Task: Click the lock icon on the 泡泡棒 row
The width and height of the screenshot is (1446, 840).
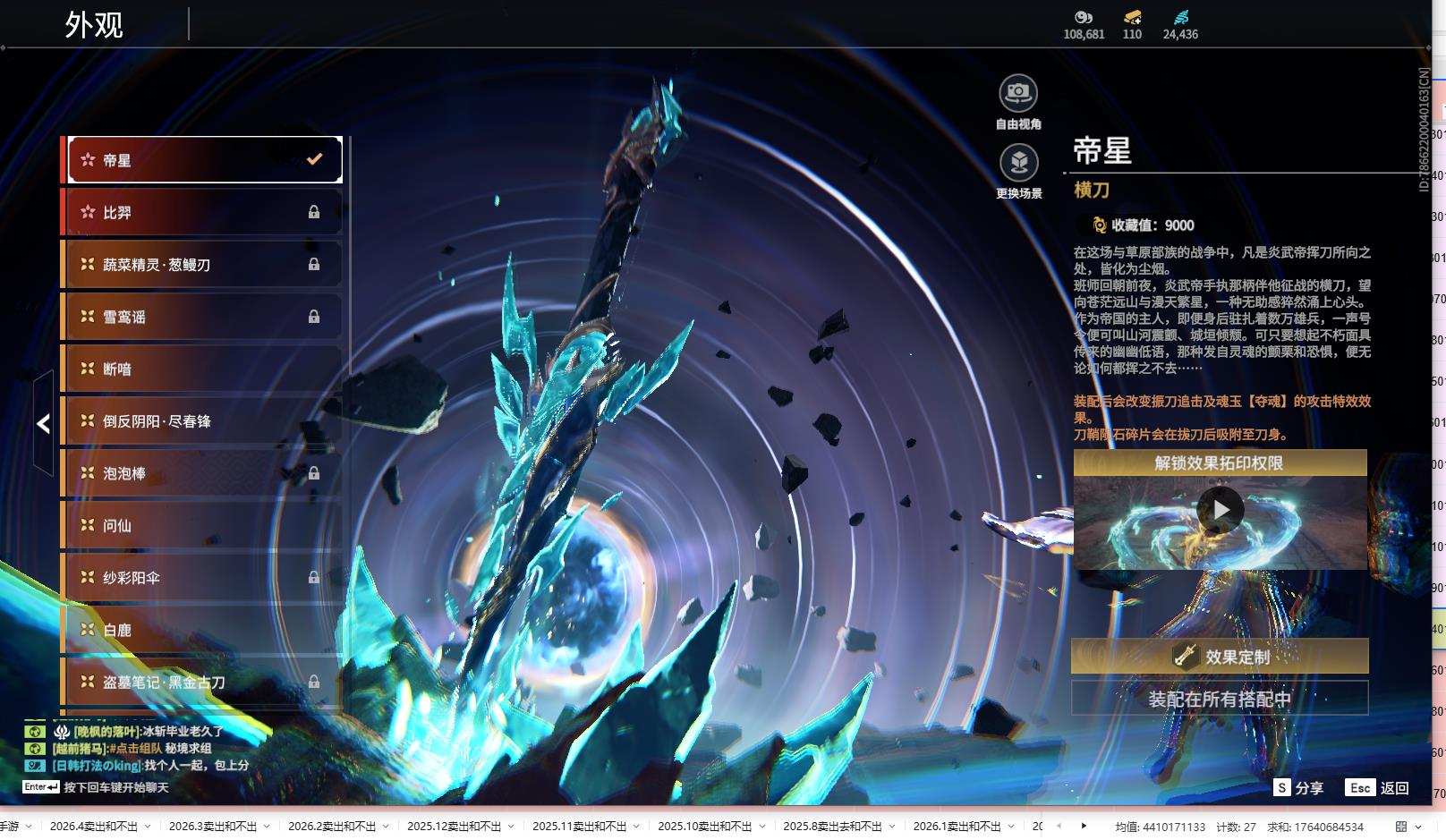Action: (314, 472)
